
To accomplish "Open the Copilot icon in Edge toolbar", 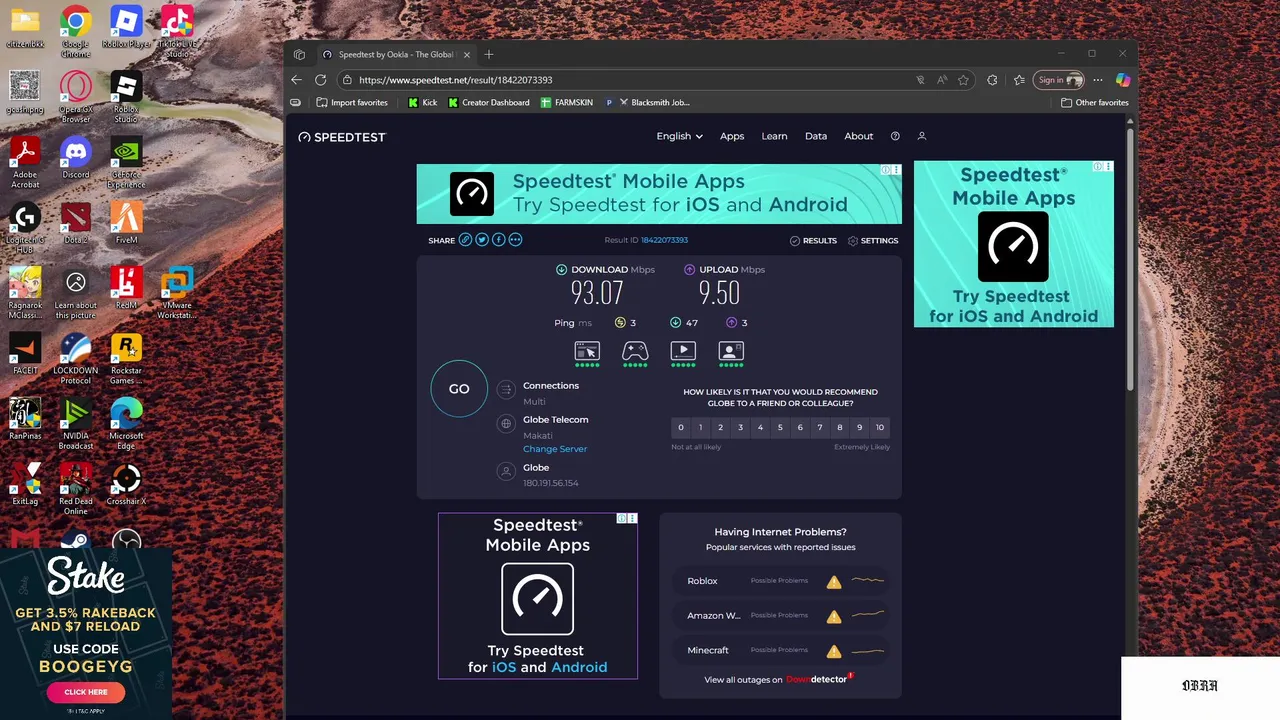I will coord(1123,80).
